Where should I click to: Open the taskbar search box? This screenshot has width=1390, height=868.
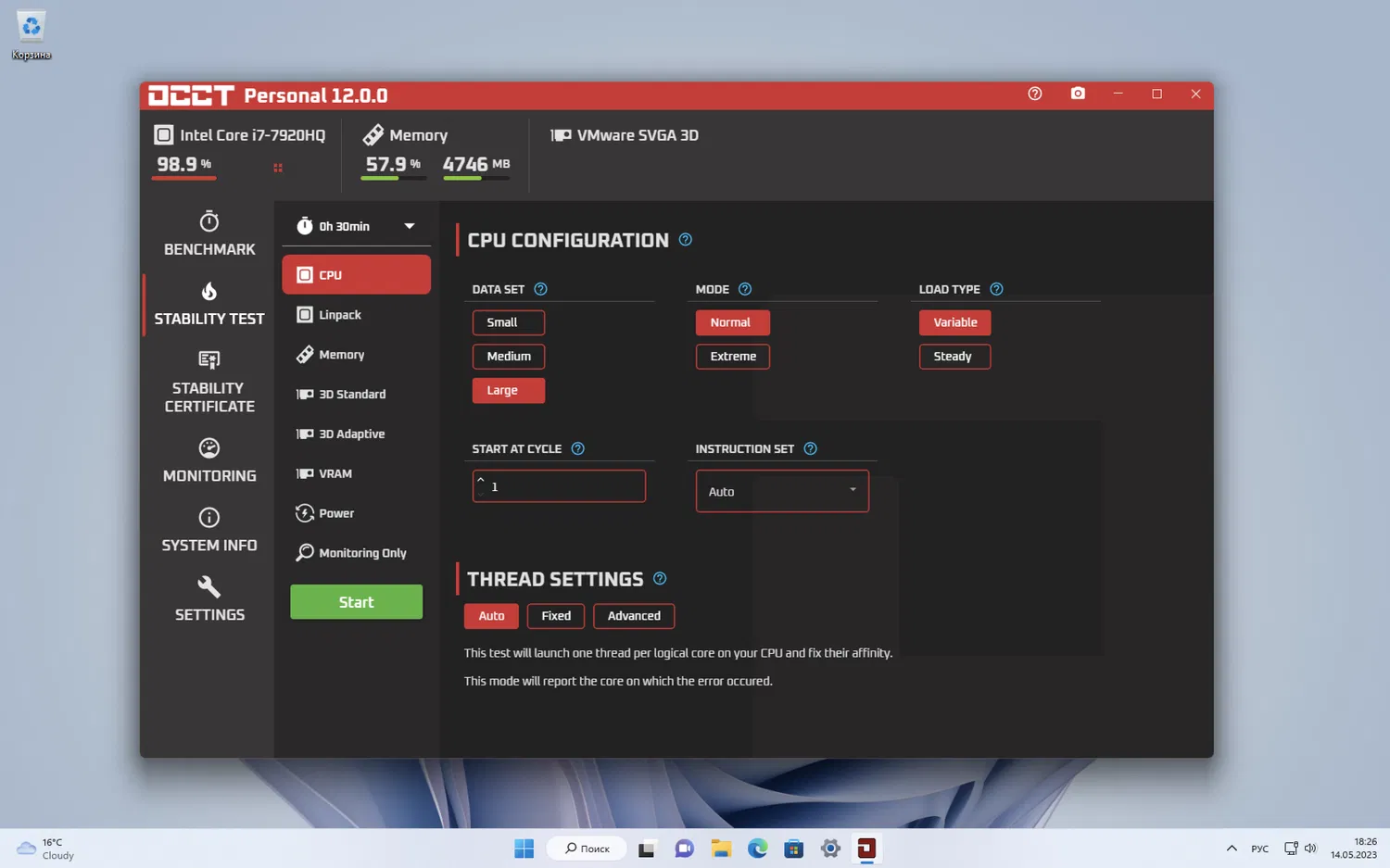[588, 849]
